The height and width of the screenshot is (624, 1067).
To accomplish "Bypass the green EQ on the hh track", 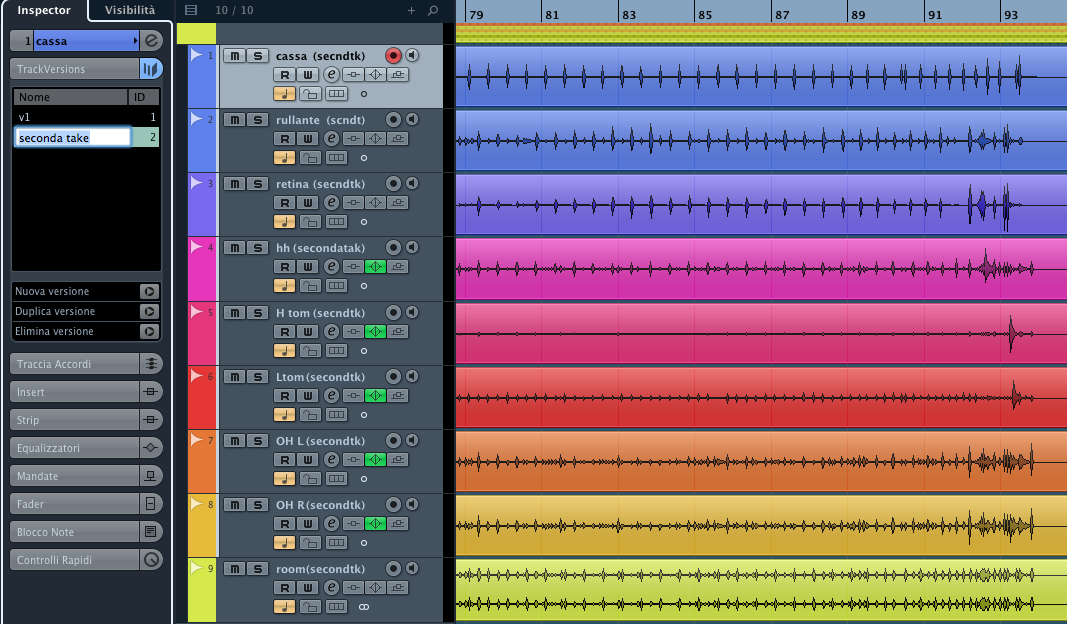I will (x=375, y=267).
